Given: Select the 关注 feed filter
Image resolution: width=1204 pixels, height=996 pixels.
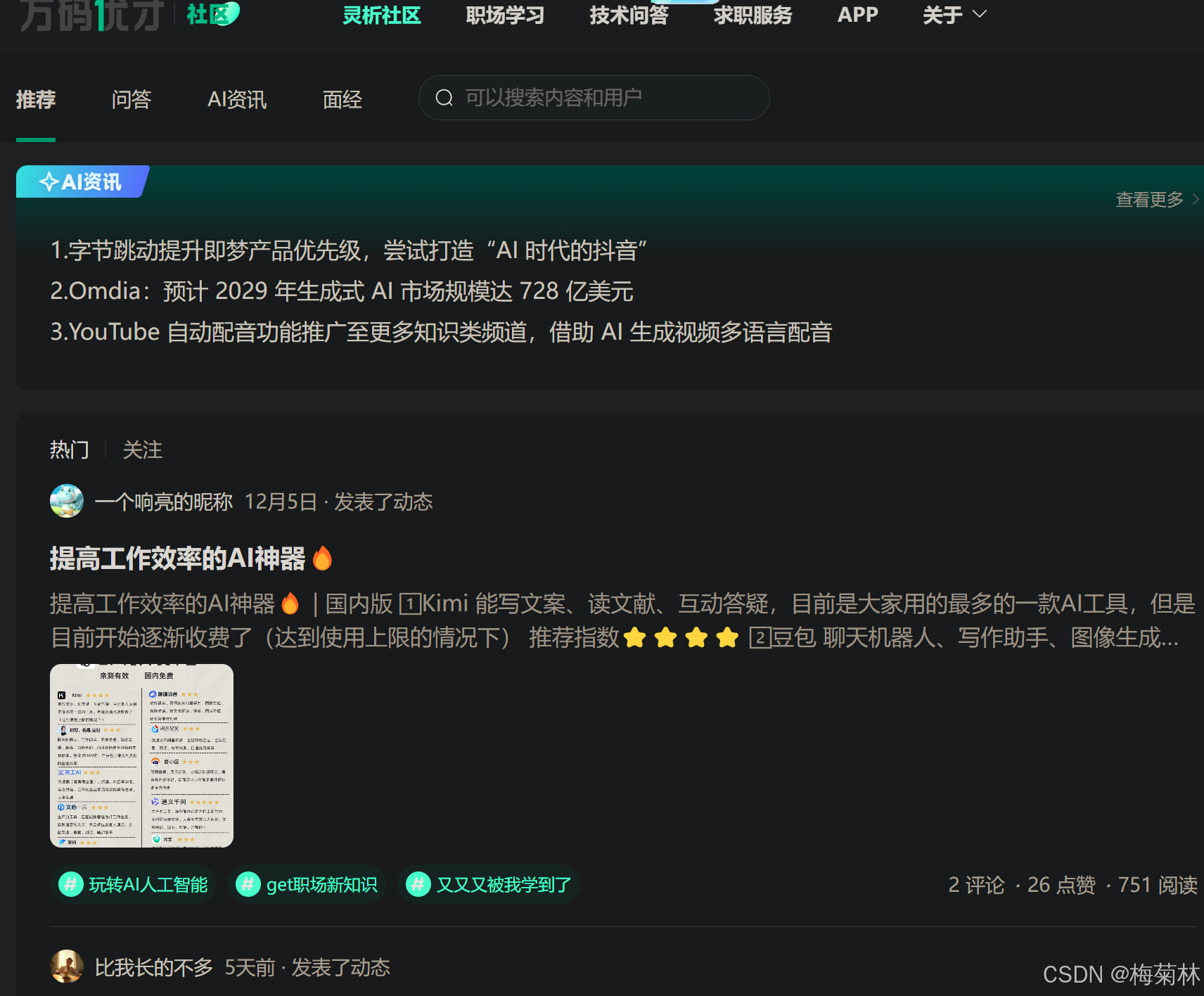Looking at the screenshot, I should 143,449.
